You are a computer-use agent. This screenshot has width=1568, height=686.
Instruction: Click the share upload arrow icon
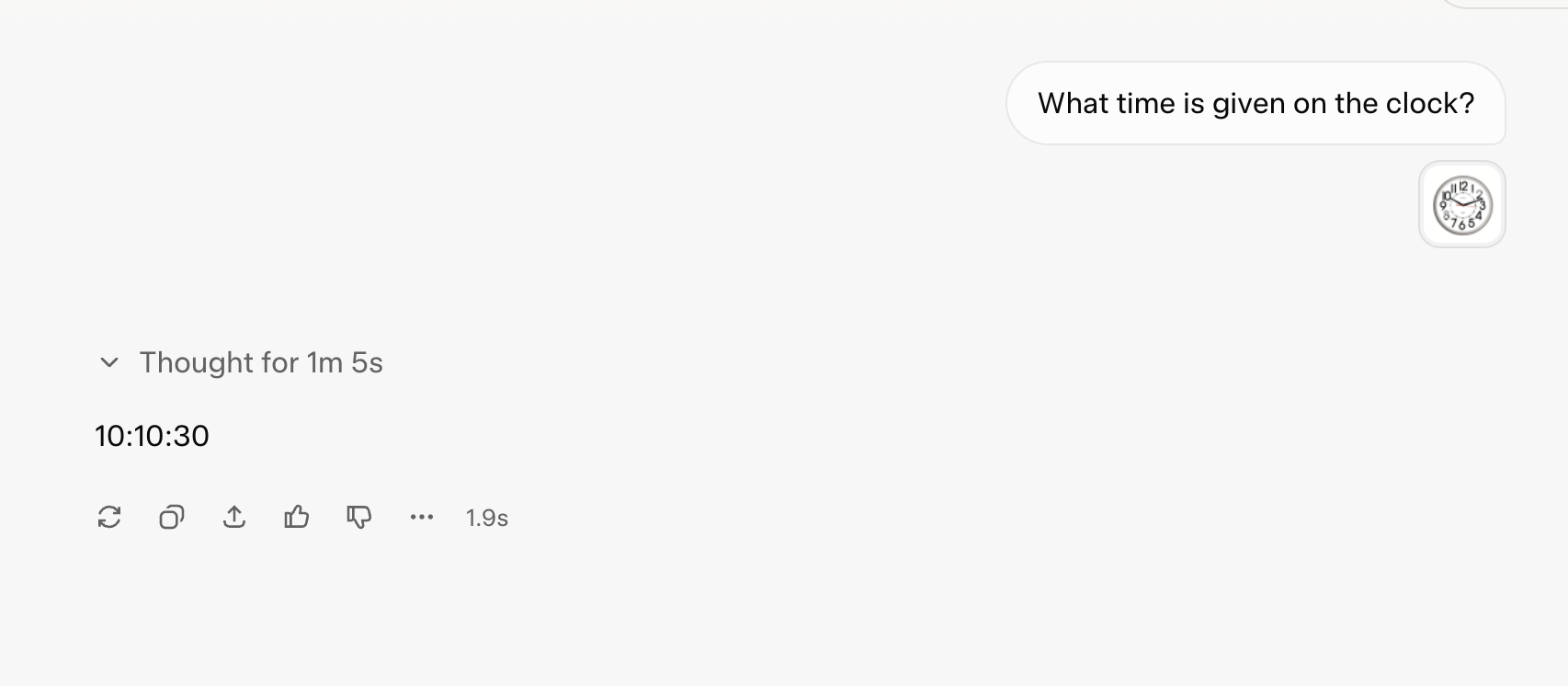[x=234, y=518]
